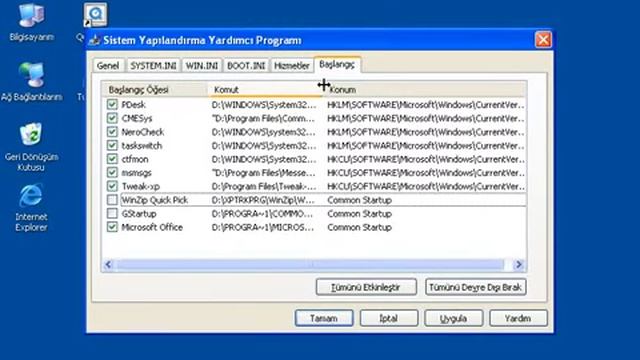The image size is (640, 360).
Task: Sort by Konum column header
Action: pyautogui.click(x=424, y=89)
